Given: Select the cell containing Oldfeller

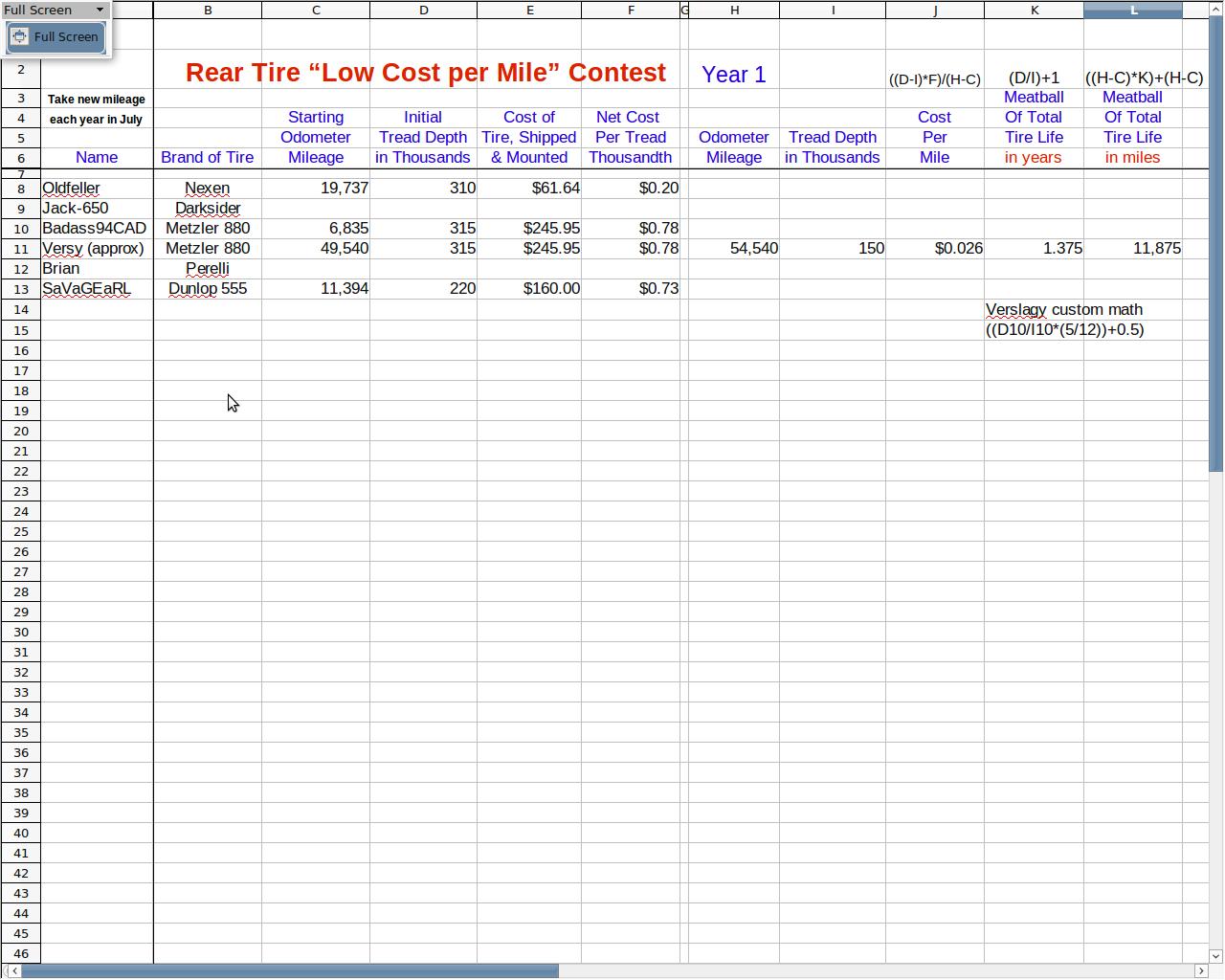Looking at the screenshot, I should 96,189.
